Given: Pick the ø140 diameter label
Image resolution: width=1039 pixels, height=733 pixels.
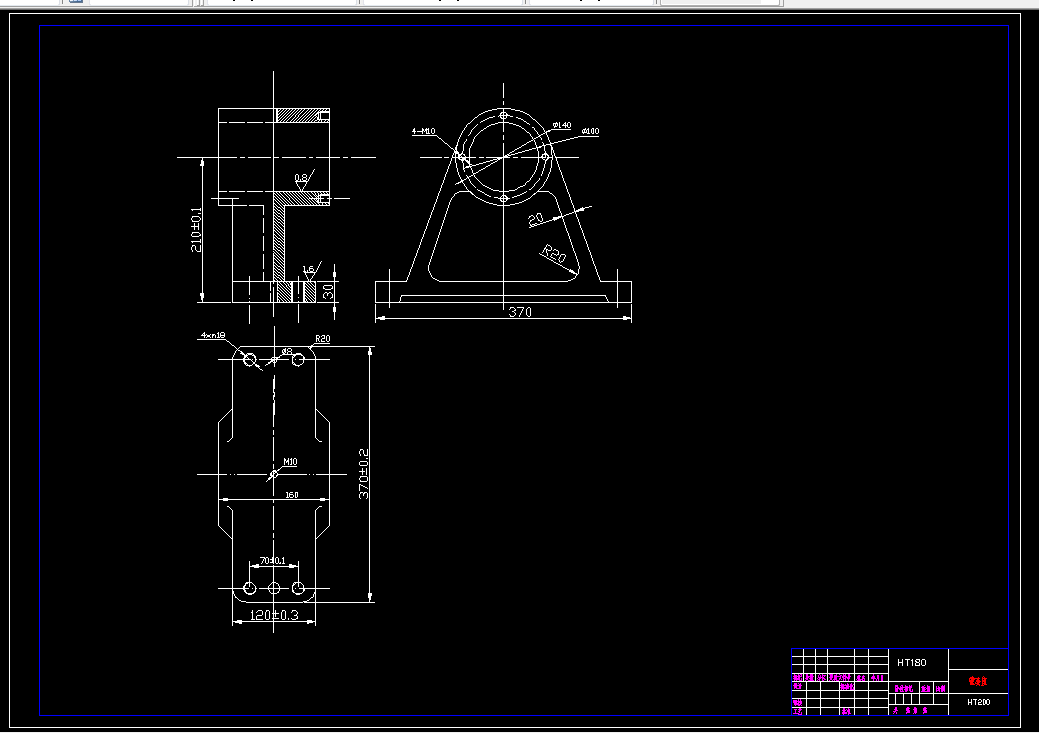Looking at the screenshot, I should [562, 125].
